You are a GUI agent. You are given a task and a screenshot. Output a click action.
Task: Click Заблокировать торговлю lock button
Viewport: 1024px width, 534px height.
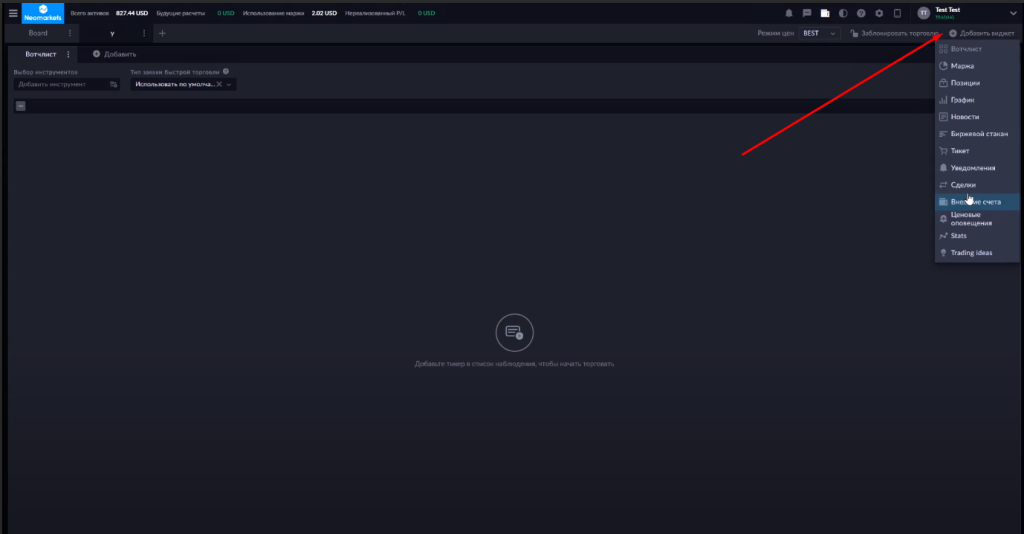coord(894,33)
